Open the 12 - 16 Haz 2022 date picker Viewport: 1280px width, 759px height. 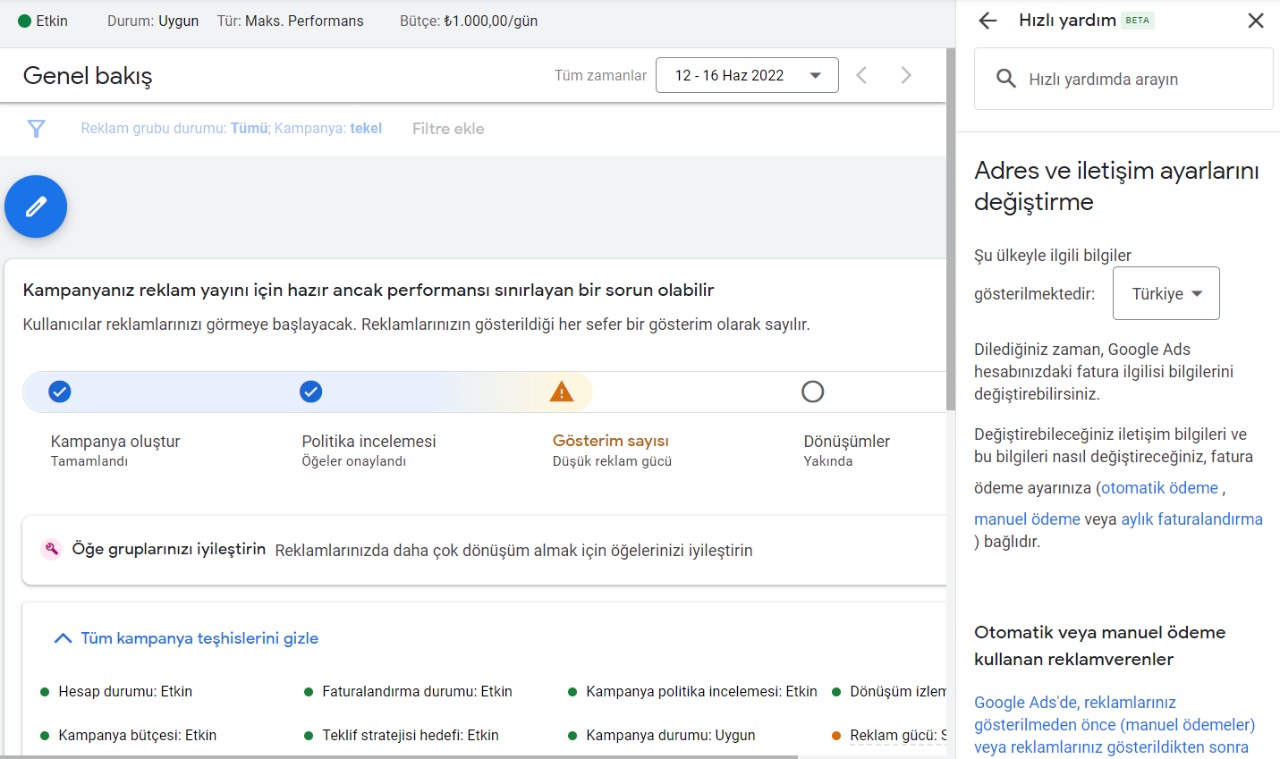point(747,75)
